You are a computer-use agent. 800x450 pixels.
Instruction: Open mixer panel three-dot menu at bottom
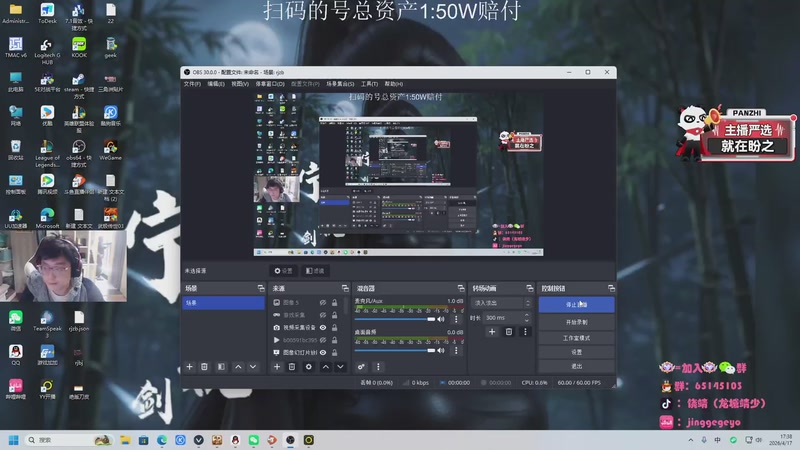click(x=378, y=367)
